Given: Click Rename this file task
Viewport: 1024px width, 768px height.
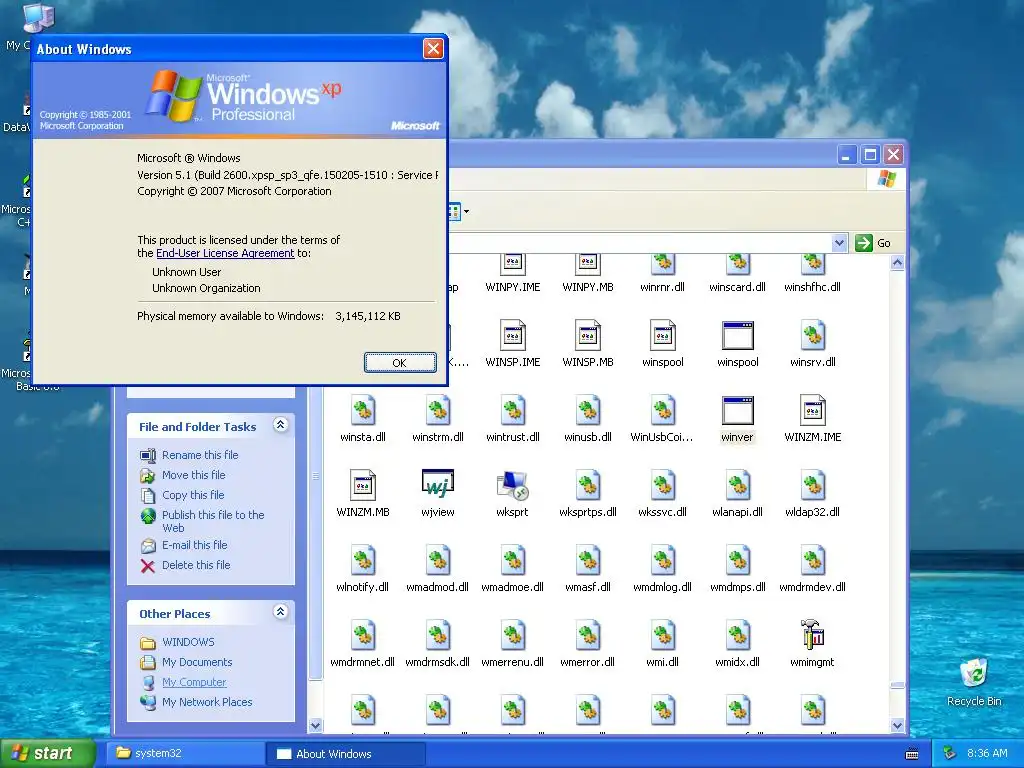Looking at the screenshot, I should coord(200,455).
